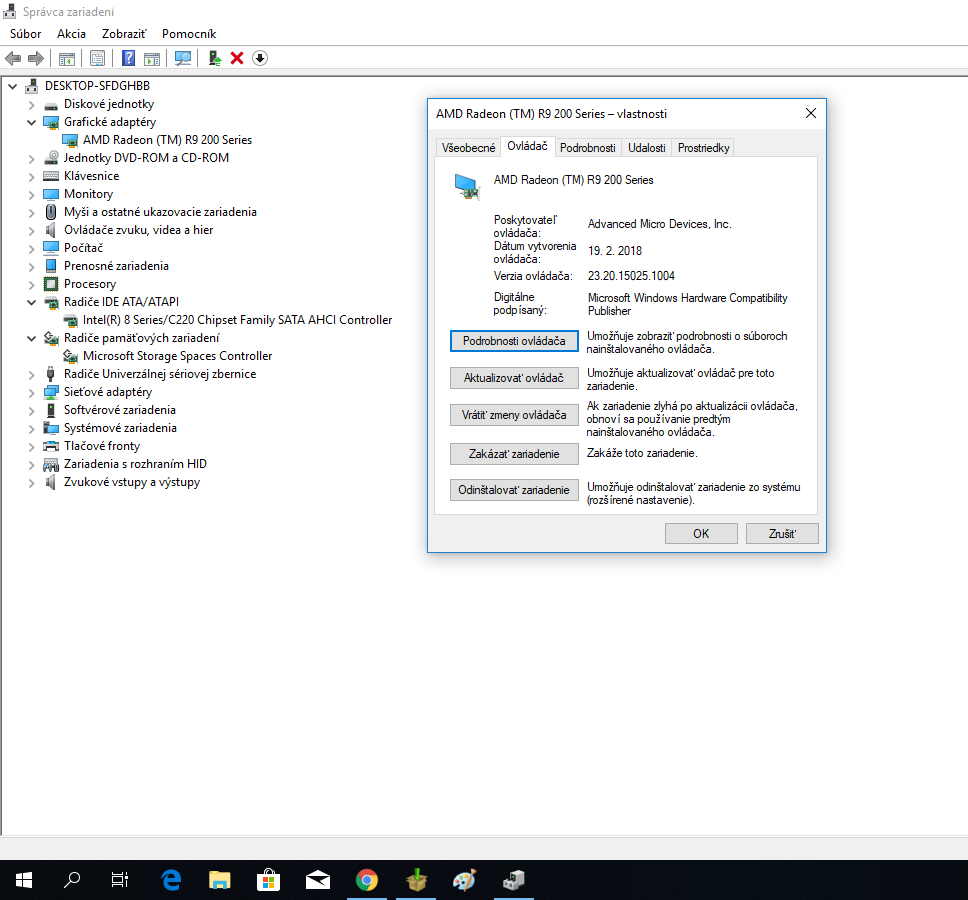Click Podrobnosti ovládača button
This screenshot has width=968, height=900.
[x=514, y=341]
